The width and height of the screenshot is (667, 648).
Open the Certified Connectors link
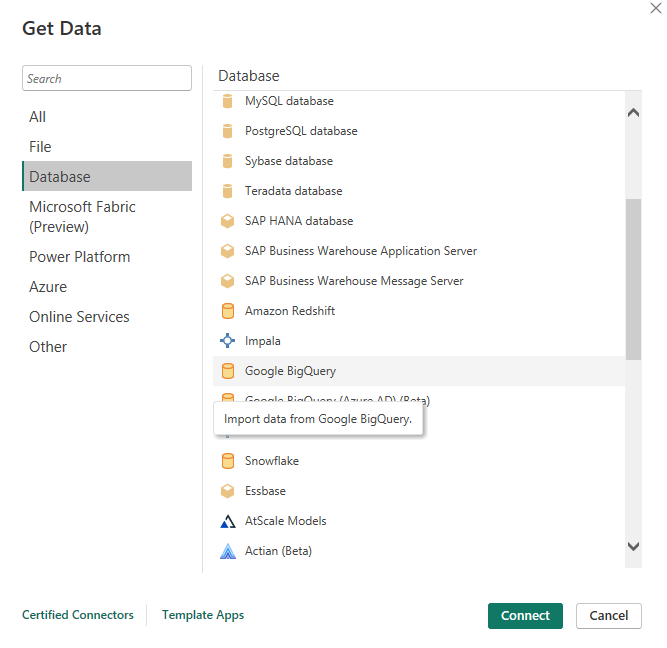78,615
